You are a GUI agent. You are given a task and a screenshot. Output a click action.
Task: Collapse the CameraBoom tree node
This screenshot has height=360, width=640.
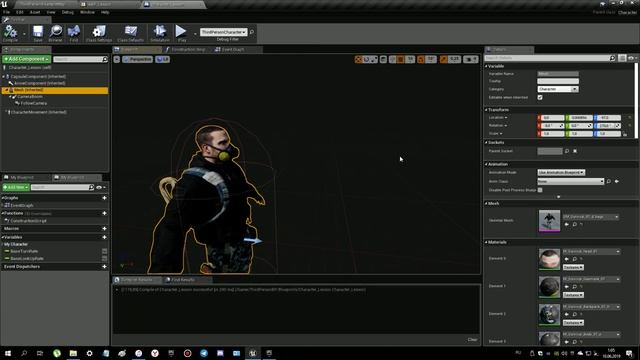(x=10, y=97)
